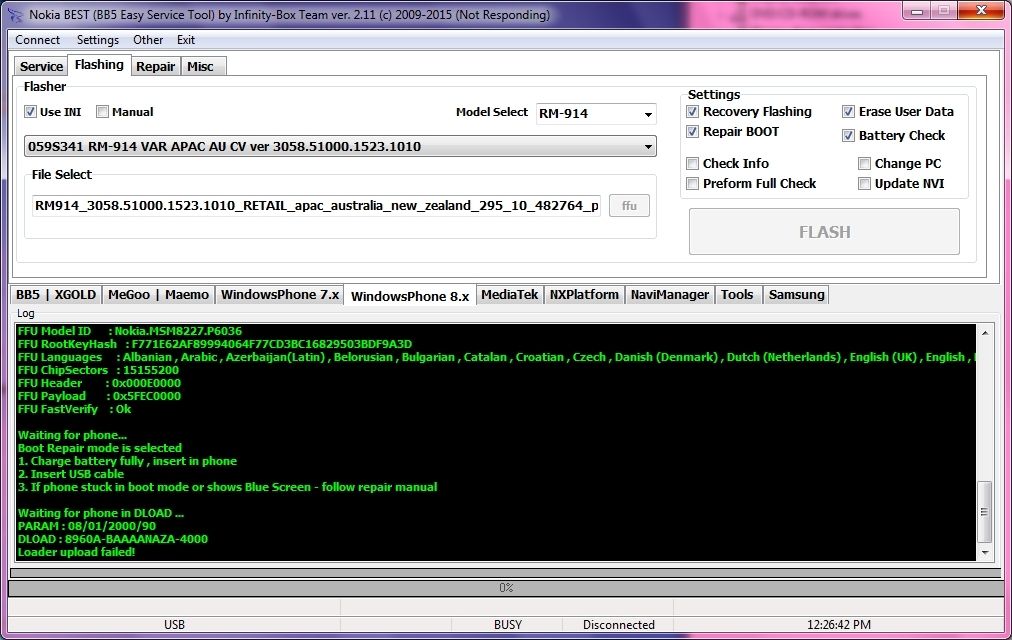Select the WindowsPhone 7.x tab
The image size is (1012, 640).
click(x=279, y=295)
